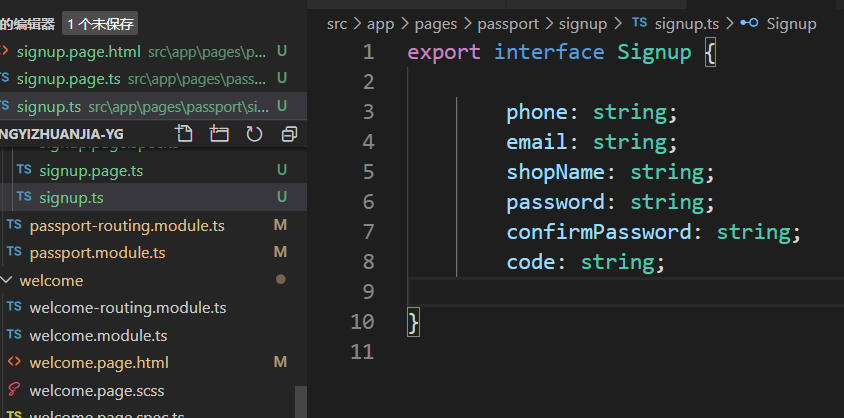The width and height of the screenshot is (844, 418).
Task: Click the explorer vertical scrollbar thumb
Action: coord(301,401)
